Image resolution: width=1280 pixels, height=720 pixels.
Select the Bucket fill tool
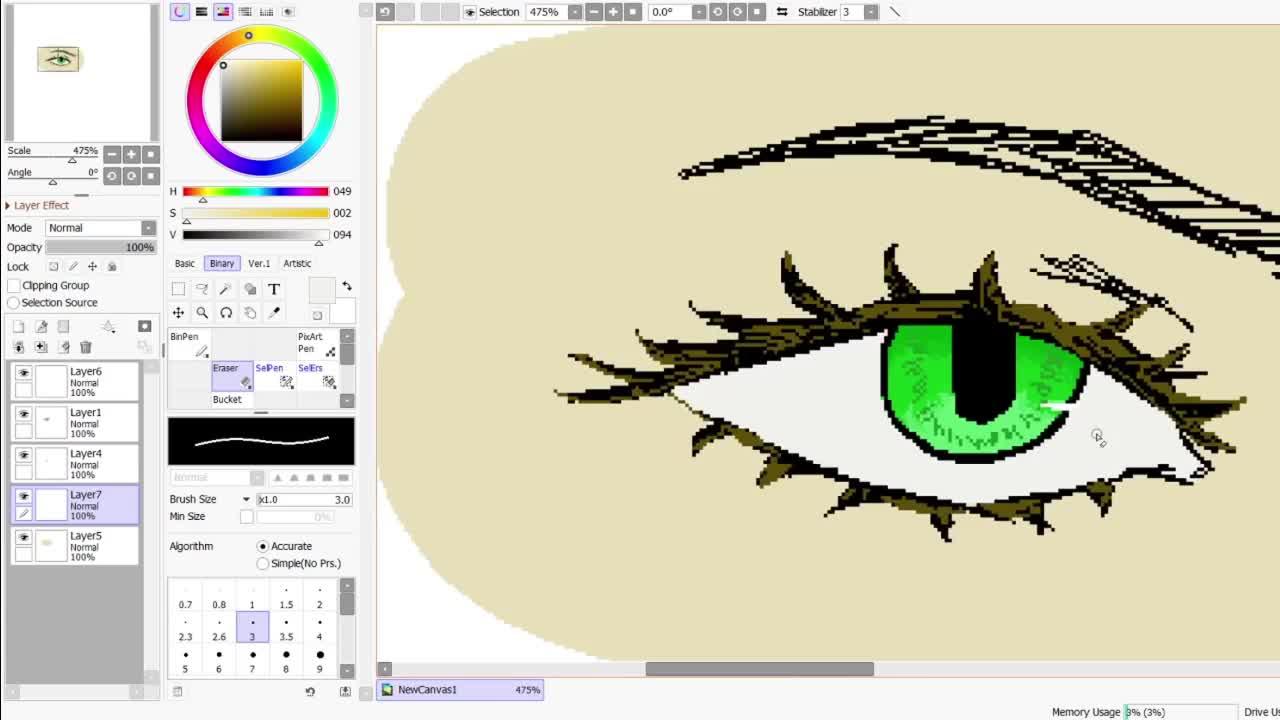click(228, 400)
